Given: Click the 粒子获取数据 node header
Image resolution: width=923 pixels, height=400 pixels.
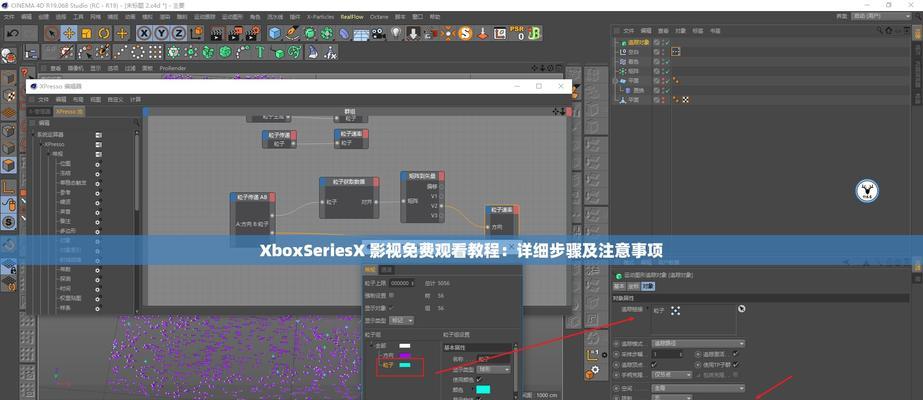Looking at the screenshot, I should pos(349,182).
